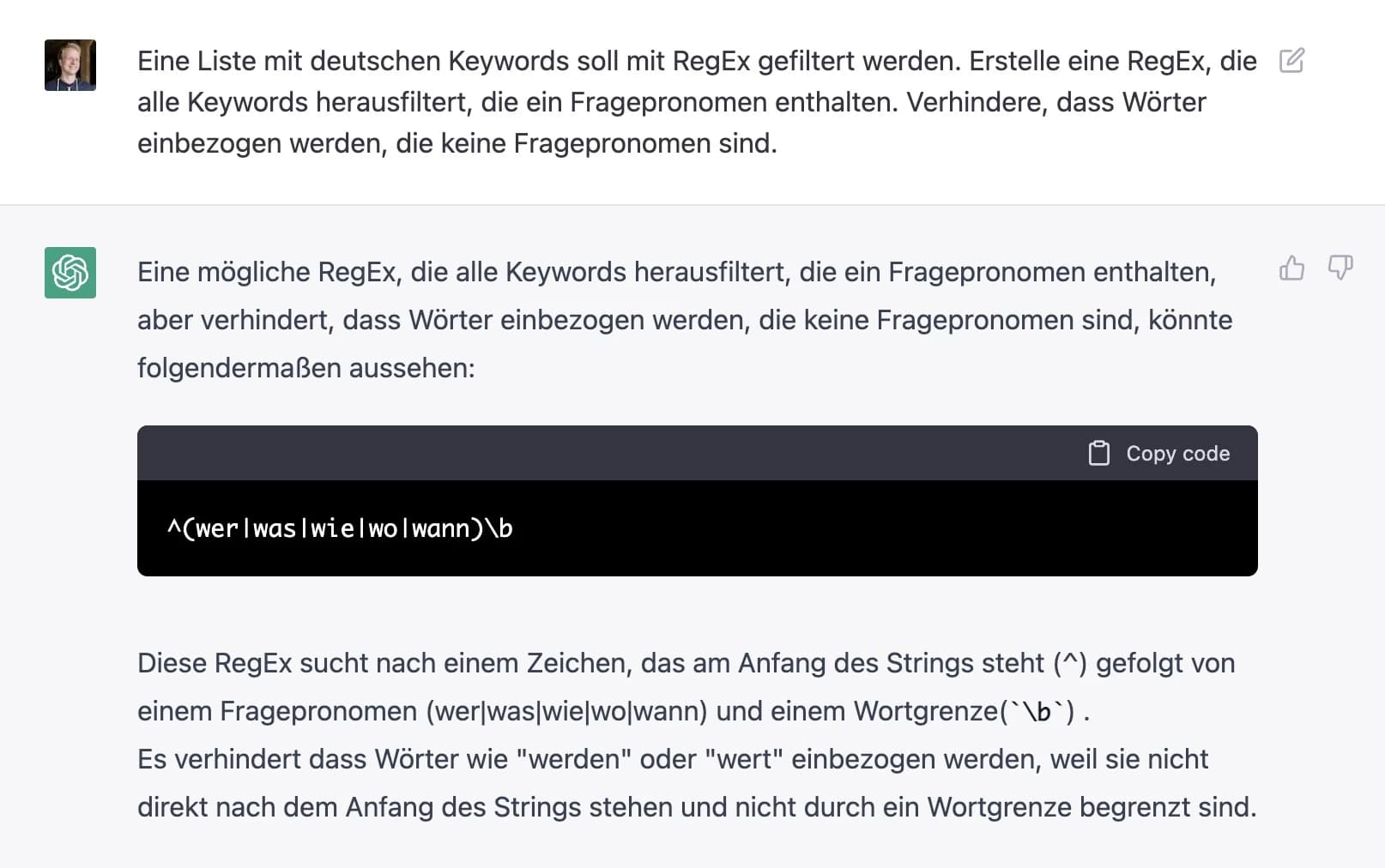Screen dimensions: 1385x868
Task: Click the quoted word "wert" in the explanation
Action: [744, 758]
